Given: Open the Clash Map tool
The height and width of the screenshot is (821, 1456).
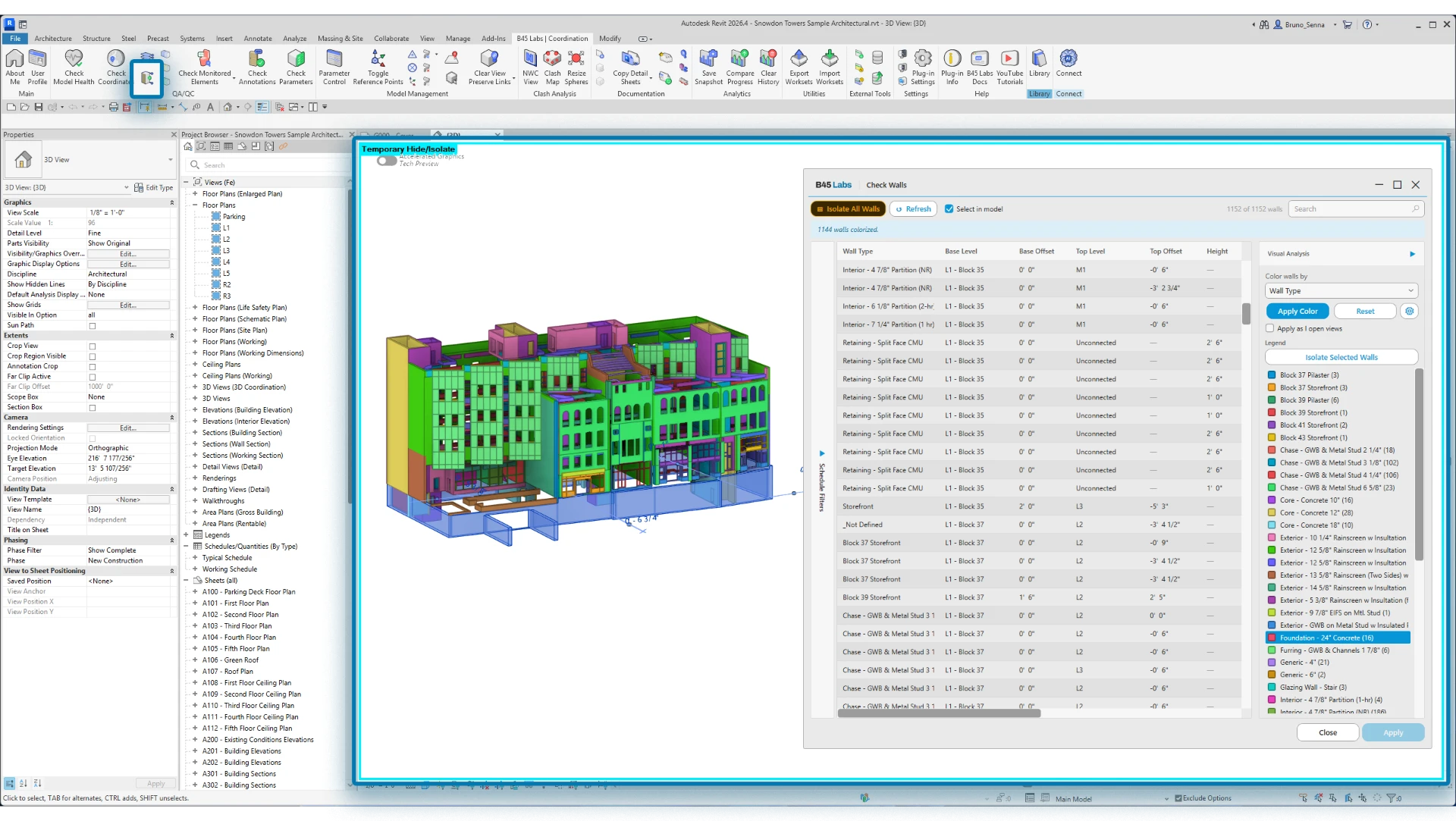Looking at the screenshot, I should point(552,67).
